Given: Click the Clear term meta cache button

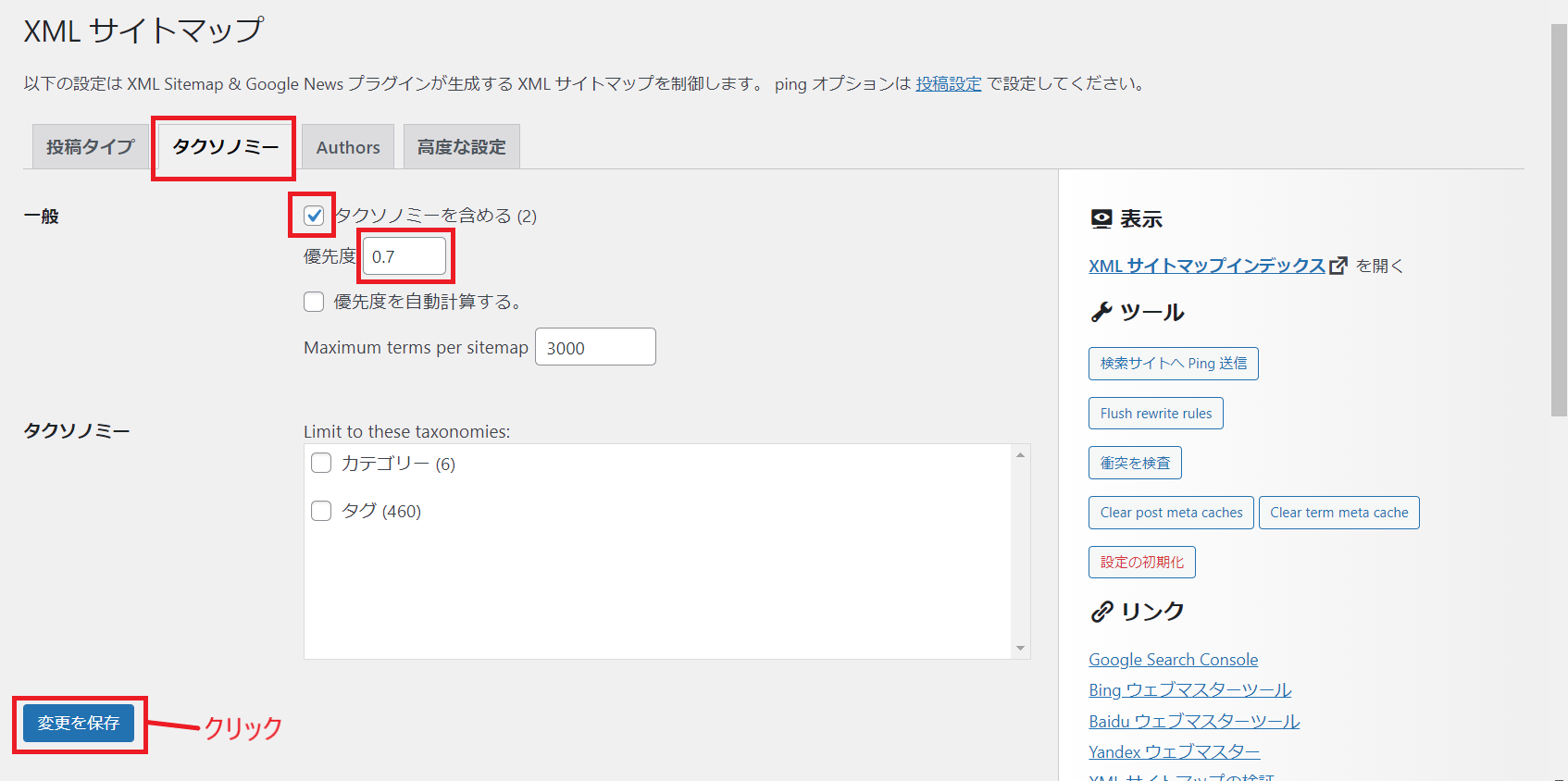Looking at the screenshot, I should pos(1338,513).
